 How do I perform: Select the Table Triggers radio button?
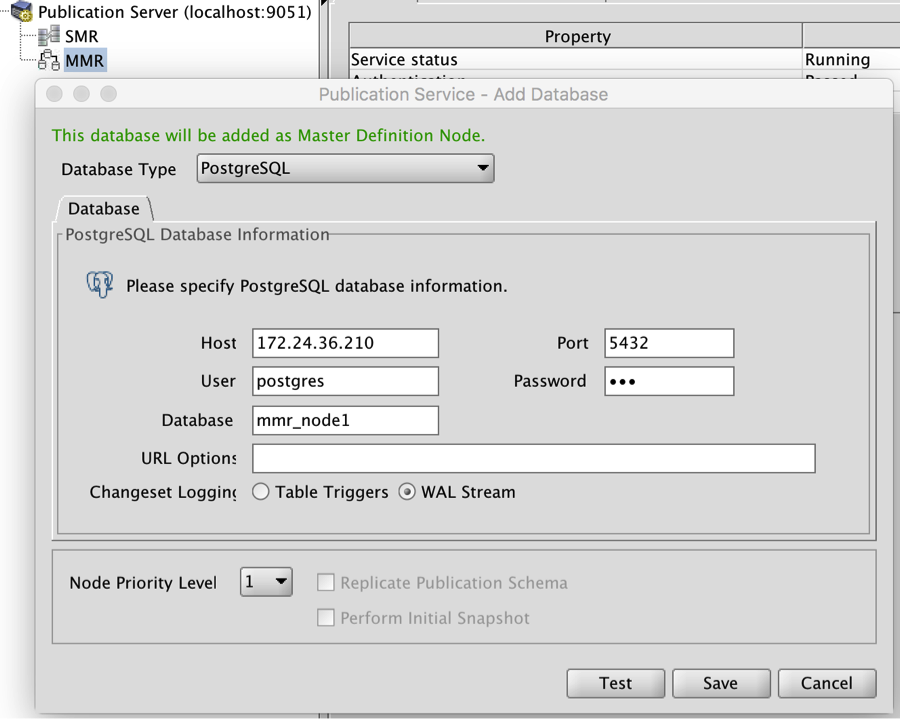click(x=261, y=492)
